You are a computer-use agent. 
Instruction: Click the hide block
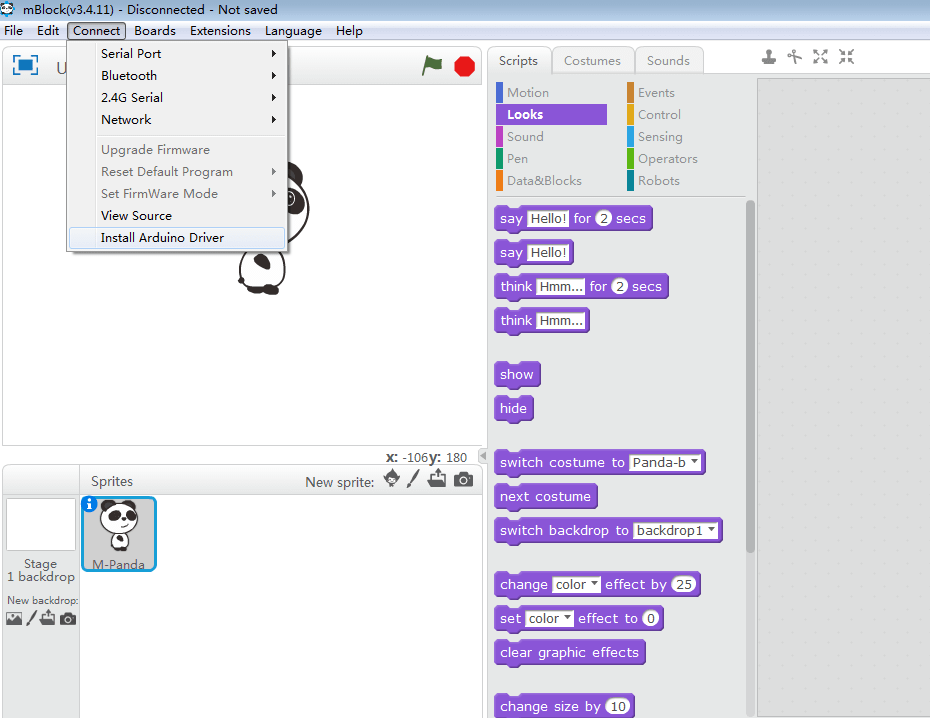(x=514, y=409)
